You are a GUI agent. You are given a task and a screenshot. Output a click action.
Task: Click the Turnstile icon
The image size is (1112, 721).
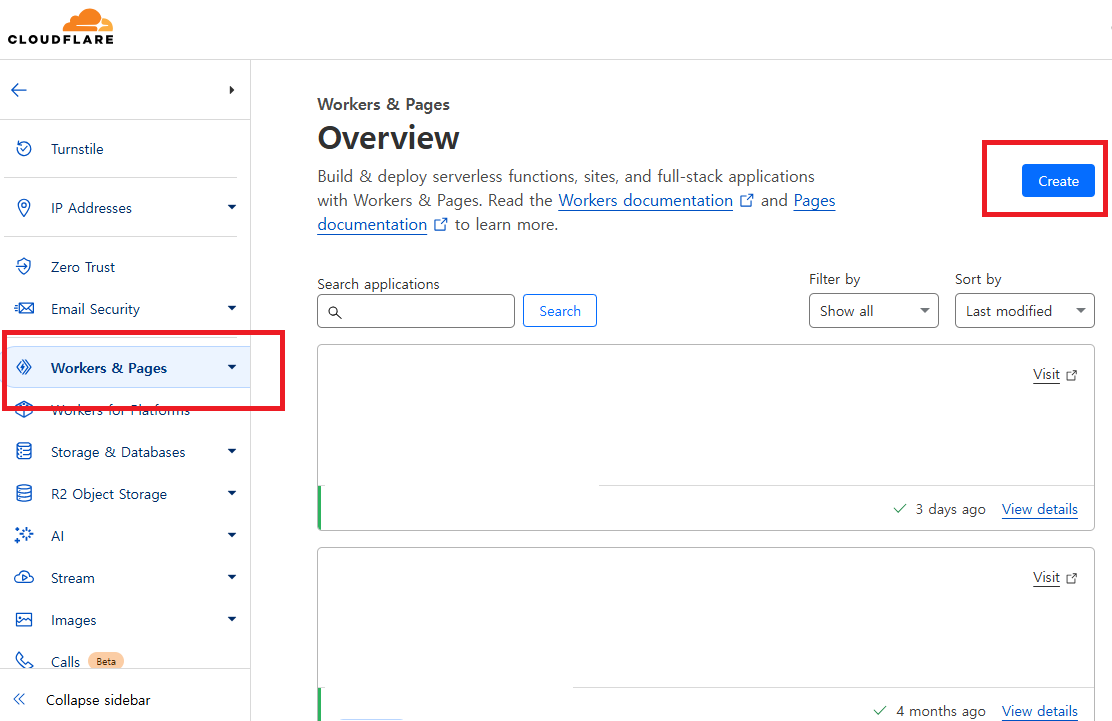[x=24, y=149]
